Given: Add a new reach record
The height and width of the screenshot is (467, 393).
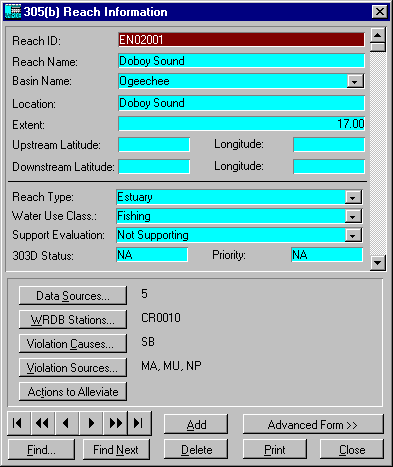Looking at the screenshot, I should (196, 425).
